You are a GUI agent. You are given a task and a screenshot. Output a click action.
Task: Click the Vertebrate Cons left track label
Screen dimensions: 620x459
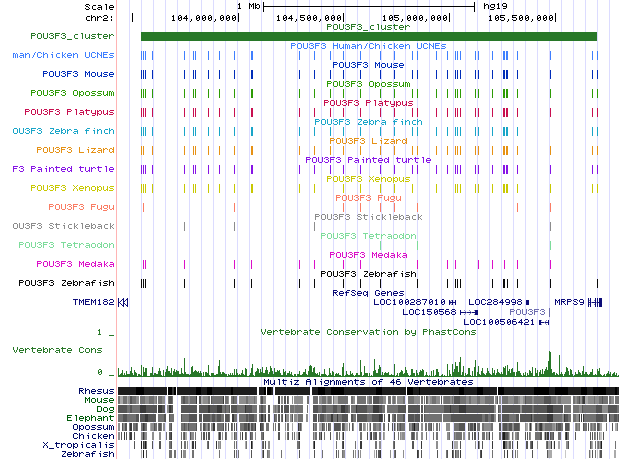(x=56, y=350)
